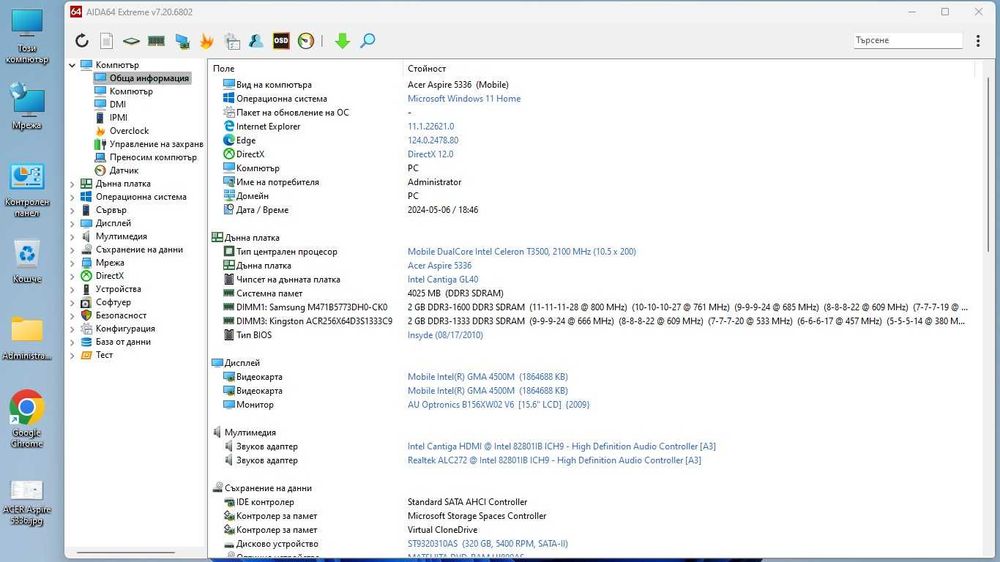Screen dimensions: 1000x562
Task: Select the Безопасност tree item
Action: coord(121,315)
